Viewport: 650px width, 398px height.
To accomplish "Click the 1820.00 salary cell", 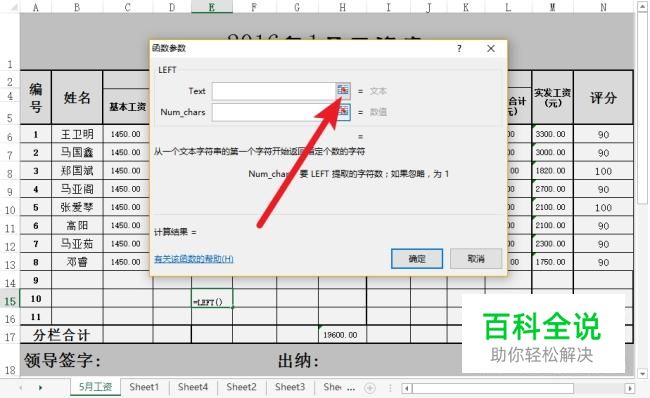I will [x=552, y=170].
